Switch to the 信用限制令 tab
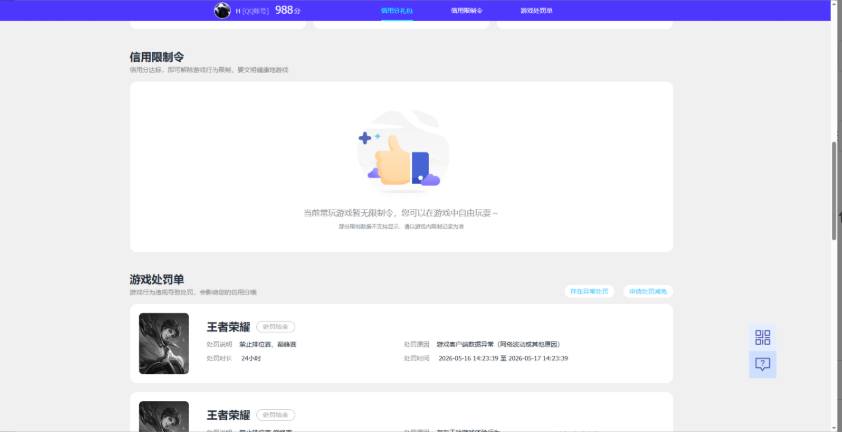The height and width of the screenshot is (432, 842). click(x=467, y=11)
